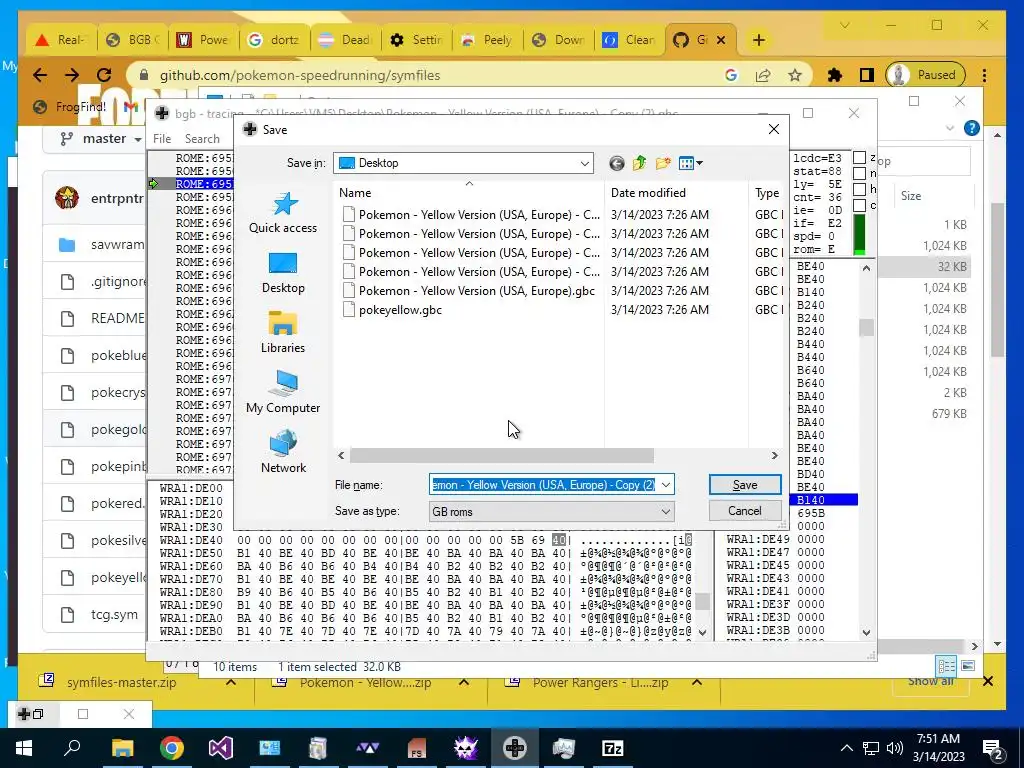This screenshot has height=768, width=1024.
Task: Go forward in Chrome browser
Action: click(72, 75)
